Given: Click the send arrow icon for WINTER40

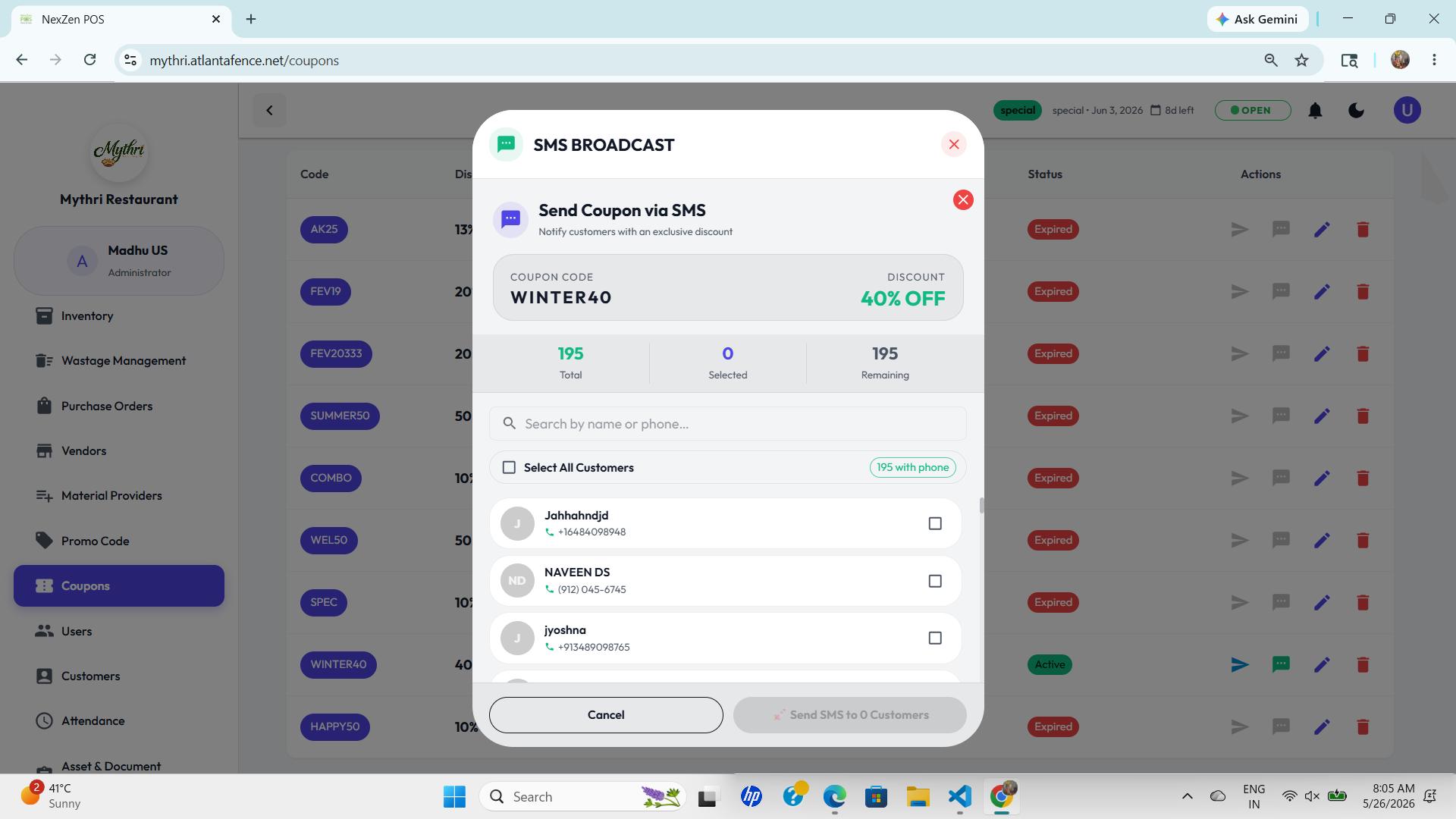Looking at the screenshot, I should coord(1240,664).
